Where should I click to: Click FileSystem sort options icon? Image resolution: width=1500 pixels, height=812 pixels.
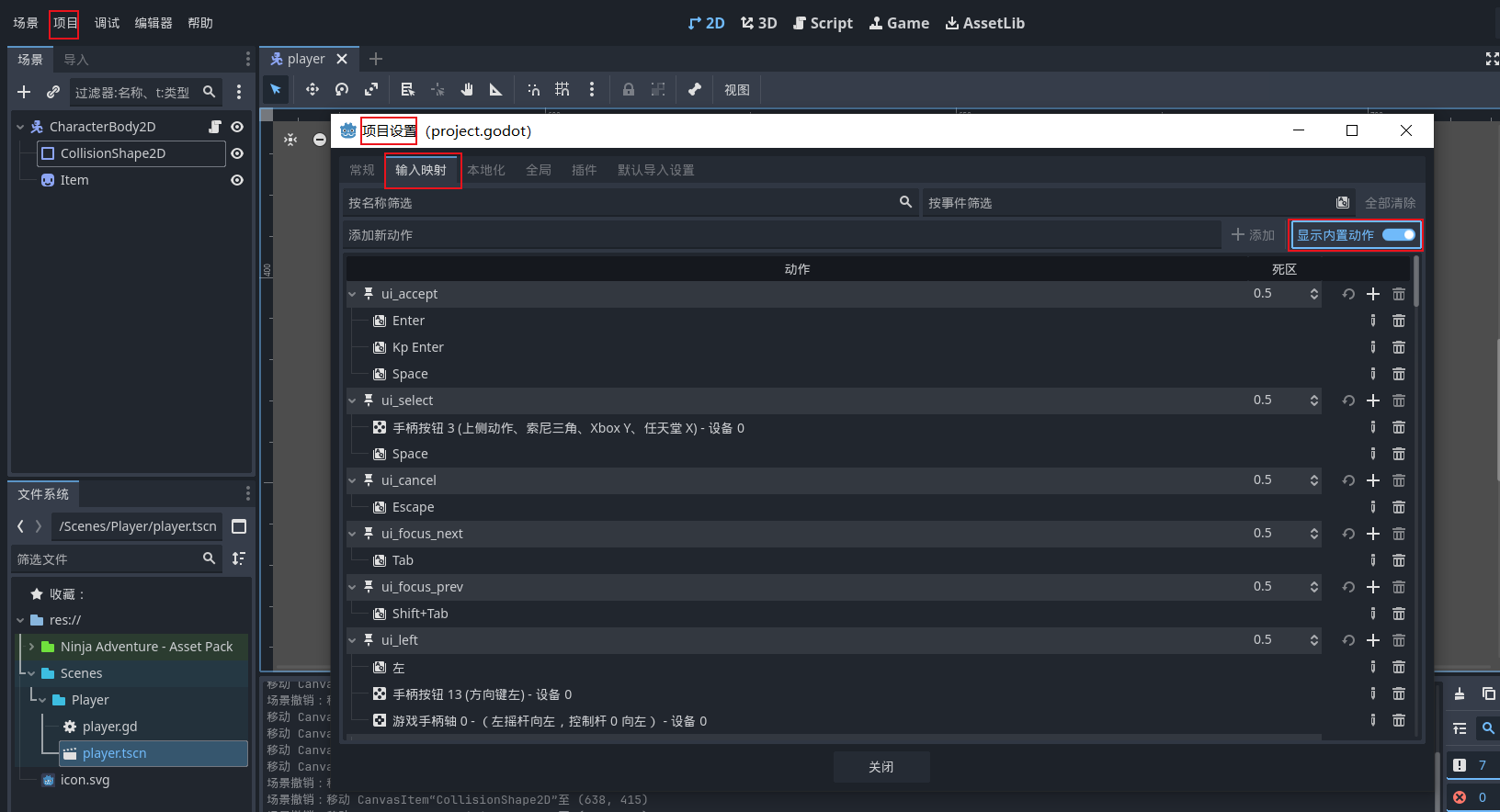tap(239, 558)
